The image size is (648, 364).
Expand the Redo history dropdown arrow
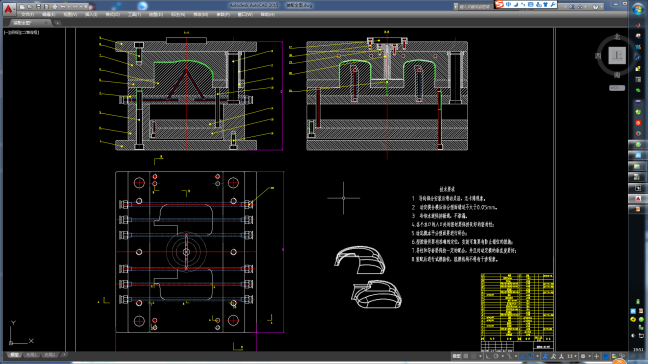(x=81, y=7)
